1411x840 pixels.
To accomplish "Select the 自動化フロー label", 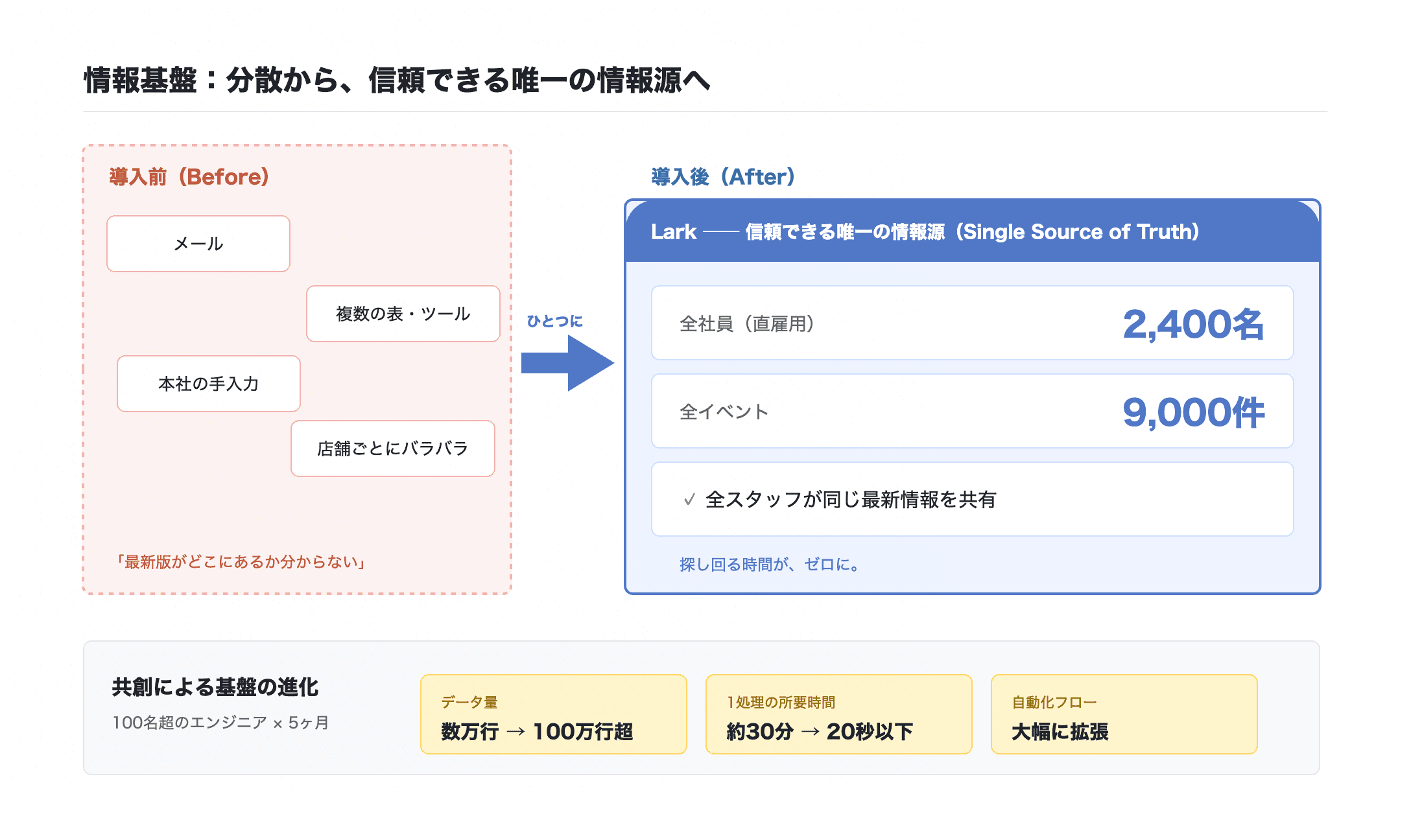I will tap(1054, 702).
